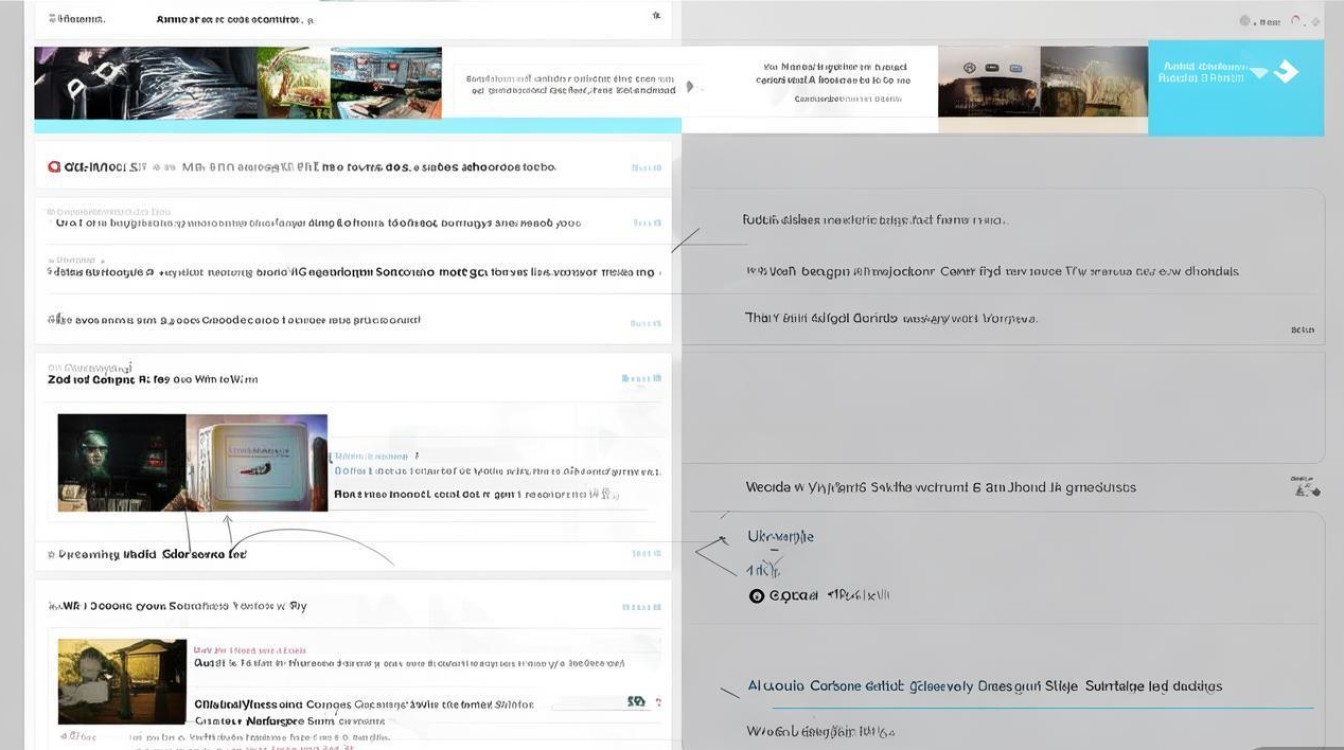1344x750 pixels.
Task: Click the small arrow icon in banner center
Action: [x=689, y=87]
